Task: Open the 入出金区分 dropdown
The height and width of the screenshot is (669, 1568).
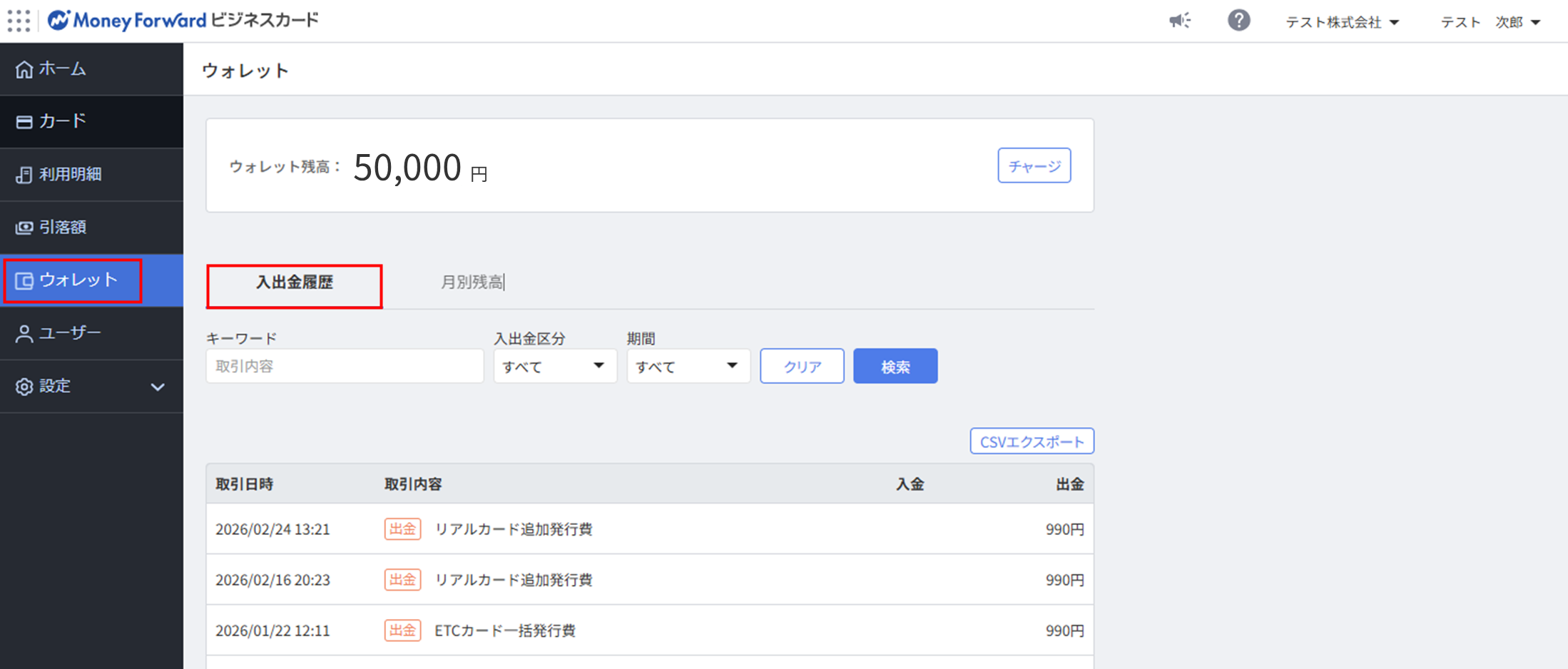Action: (x=554, y=367)
